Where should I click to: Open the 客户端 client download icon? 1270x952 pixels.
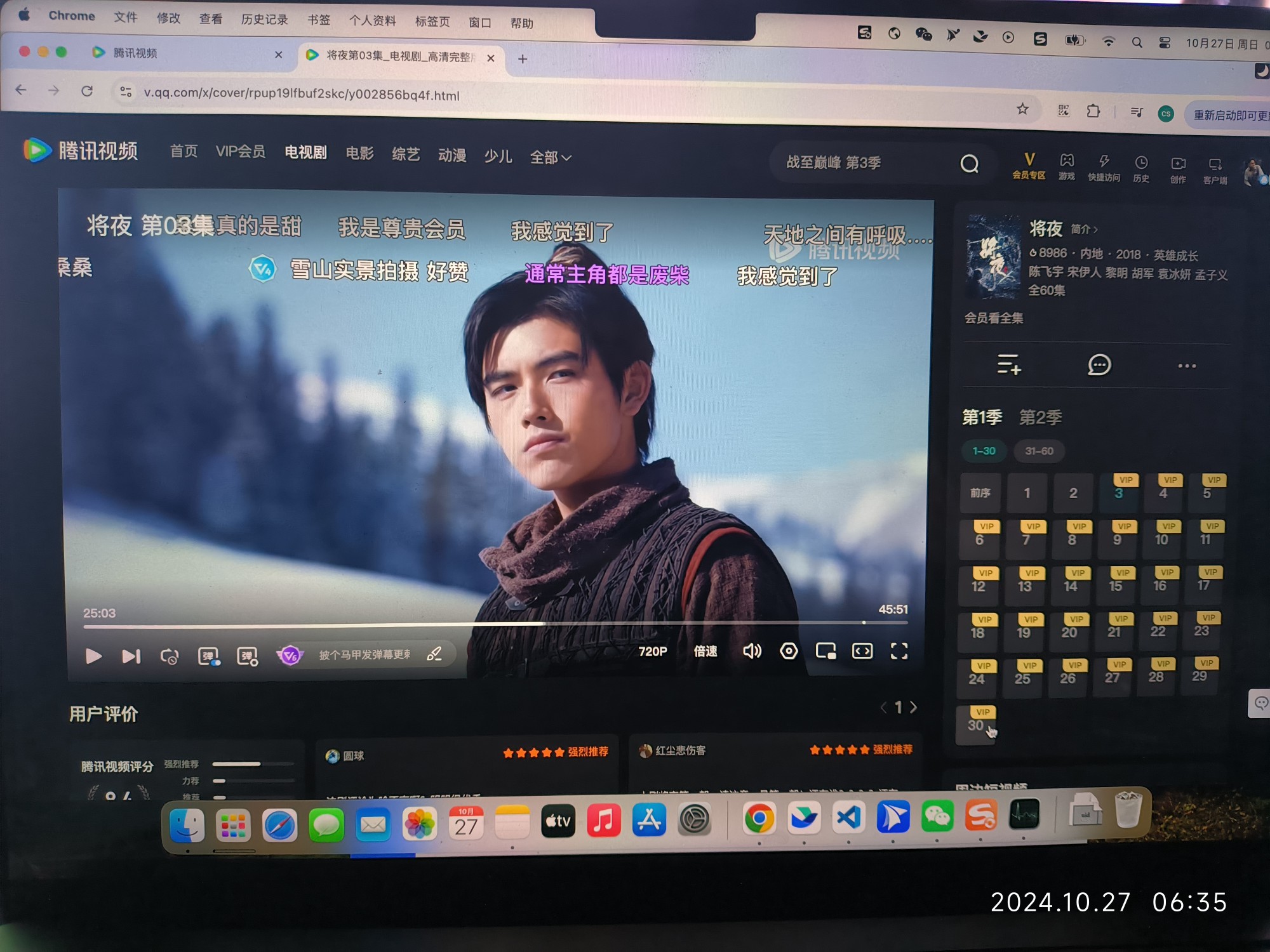click(1215, 171)
